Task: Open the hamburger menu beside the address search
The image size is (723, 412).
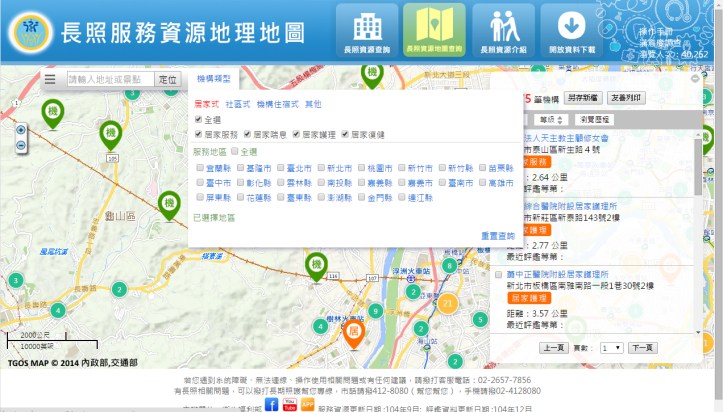Action: (x=50, y=79)
